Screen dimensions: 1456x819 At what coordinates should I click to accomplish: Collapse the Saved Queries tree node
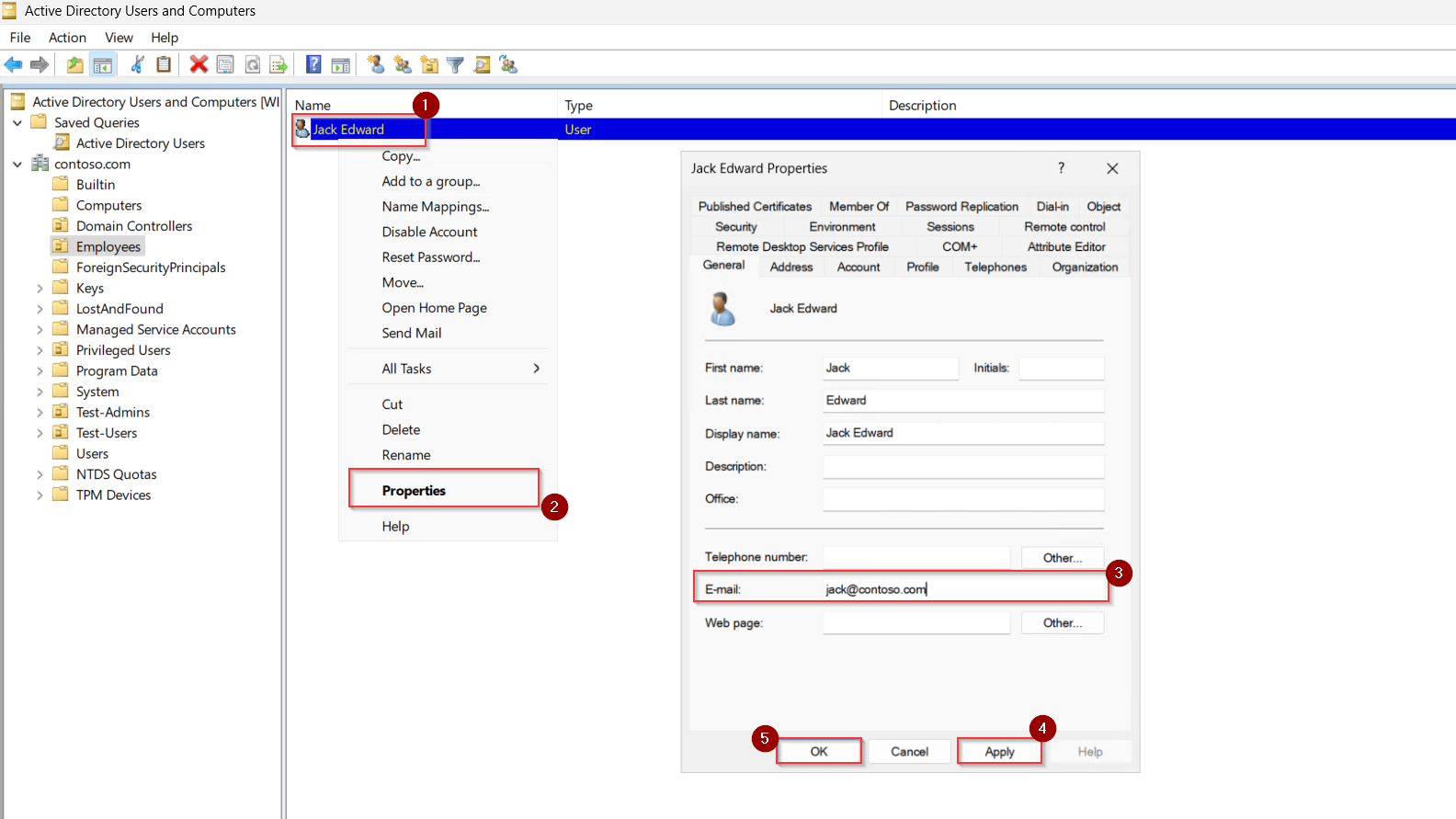pyautogui.click(x=17, y=122)
